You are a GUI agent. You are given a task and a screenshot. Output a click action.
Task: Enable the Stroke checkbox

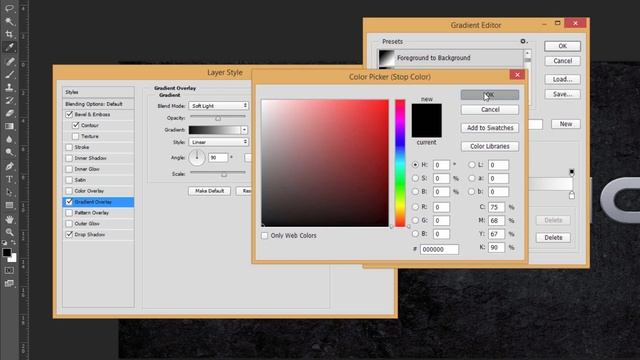click(69, 147)
